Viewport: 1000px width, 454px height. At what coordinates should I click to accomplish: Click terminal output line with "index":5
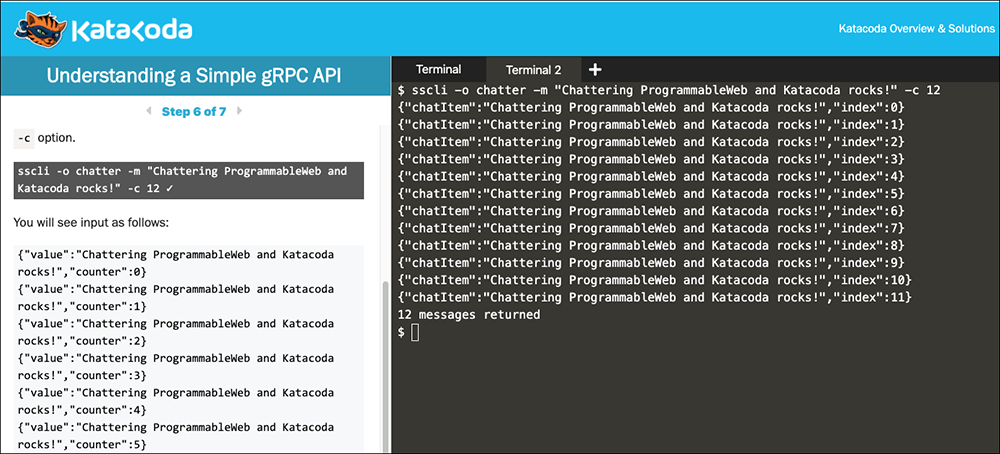[651, 193]
